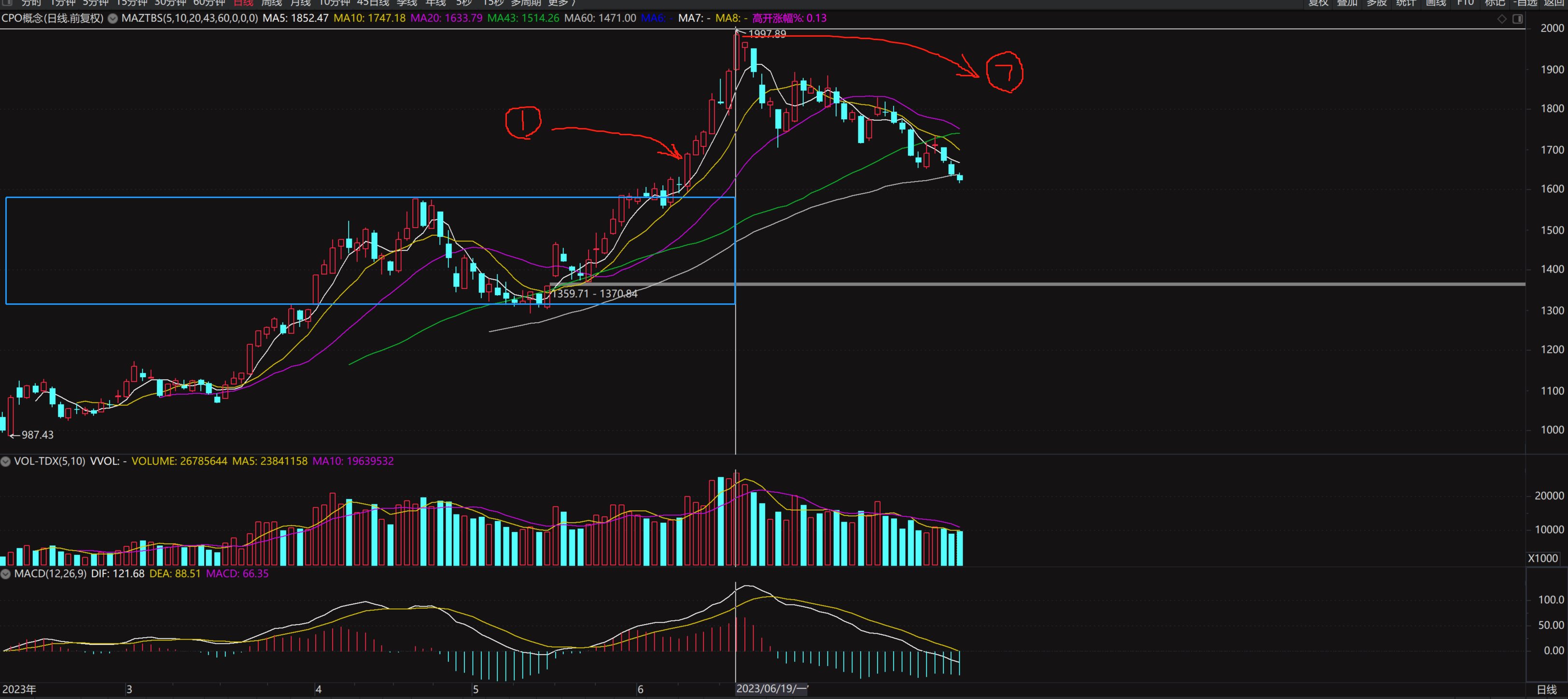This screenshot has height=699, width=1568.
Task: Expand the VOL-TDX indicator dropdown arrow
Action: [x=5, y=461]
